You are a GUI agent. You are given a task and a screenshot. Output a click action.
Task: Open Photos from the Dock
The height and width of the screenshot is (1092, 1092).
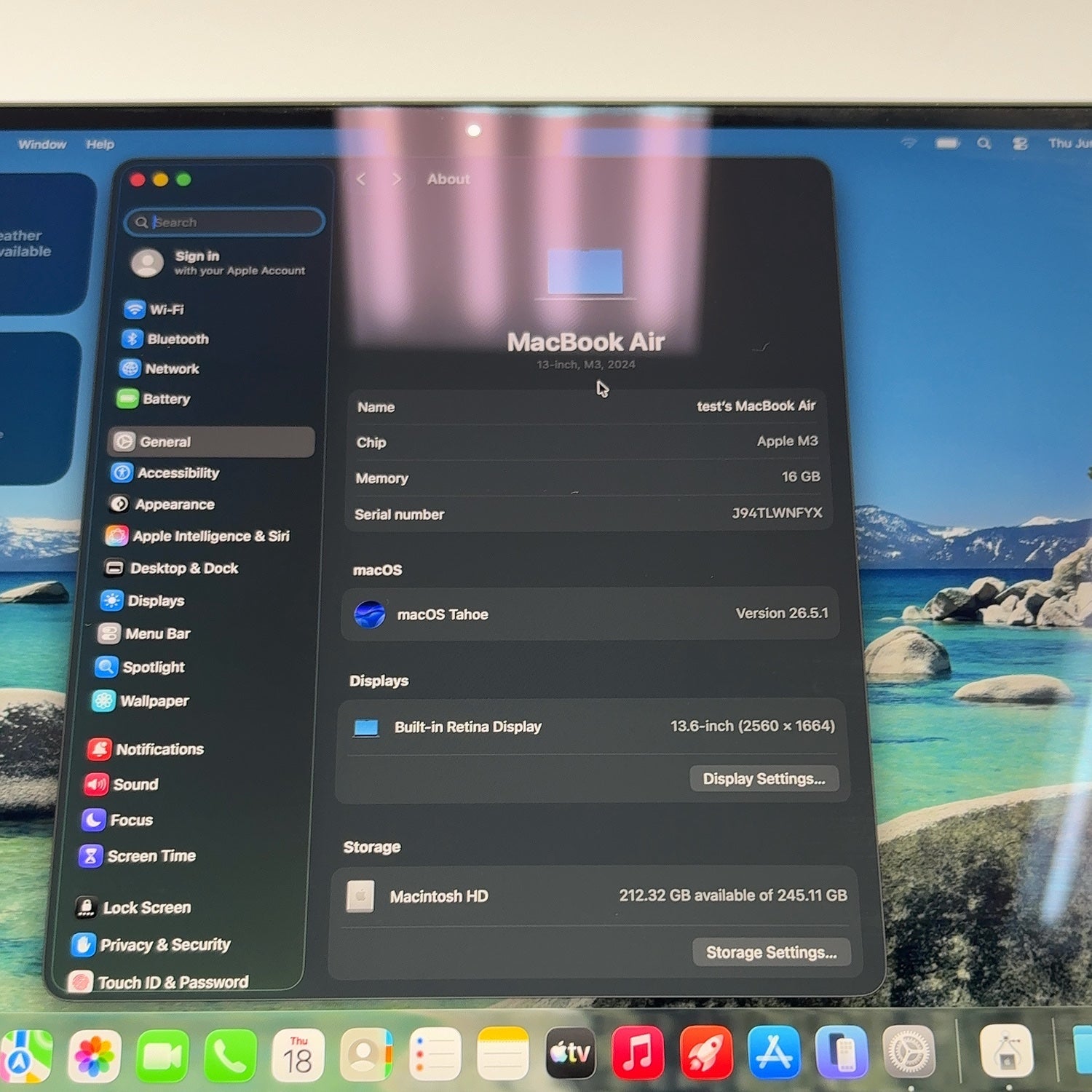coord(94,1055)
